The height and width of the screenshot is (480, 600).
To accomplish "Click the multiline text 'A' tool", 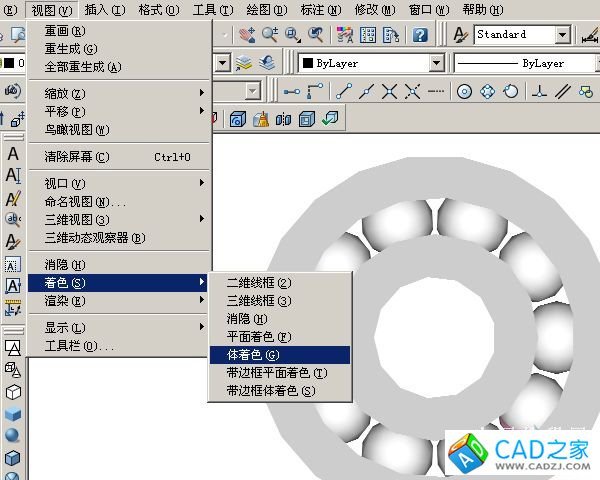I will (13, 155).
